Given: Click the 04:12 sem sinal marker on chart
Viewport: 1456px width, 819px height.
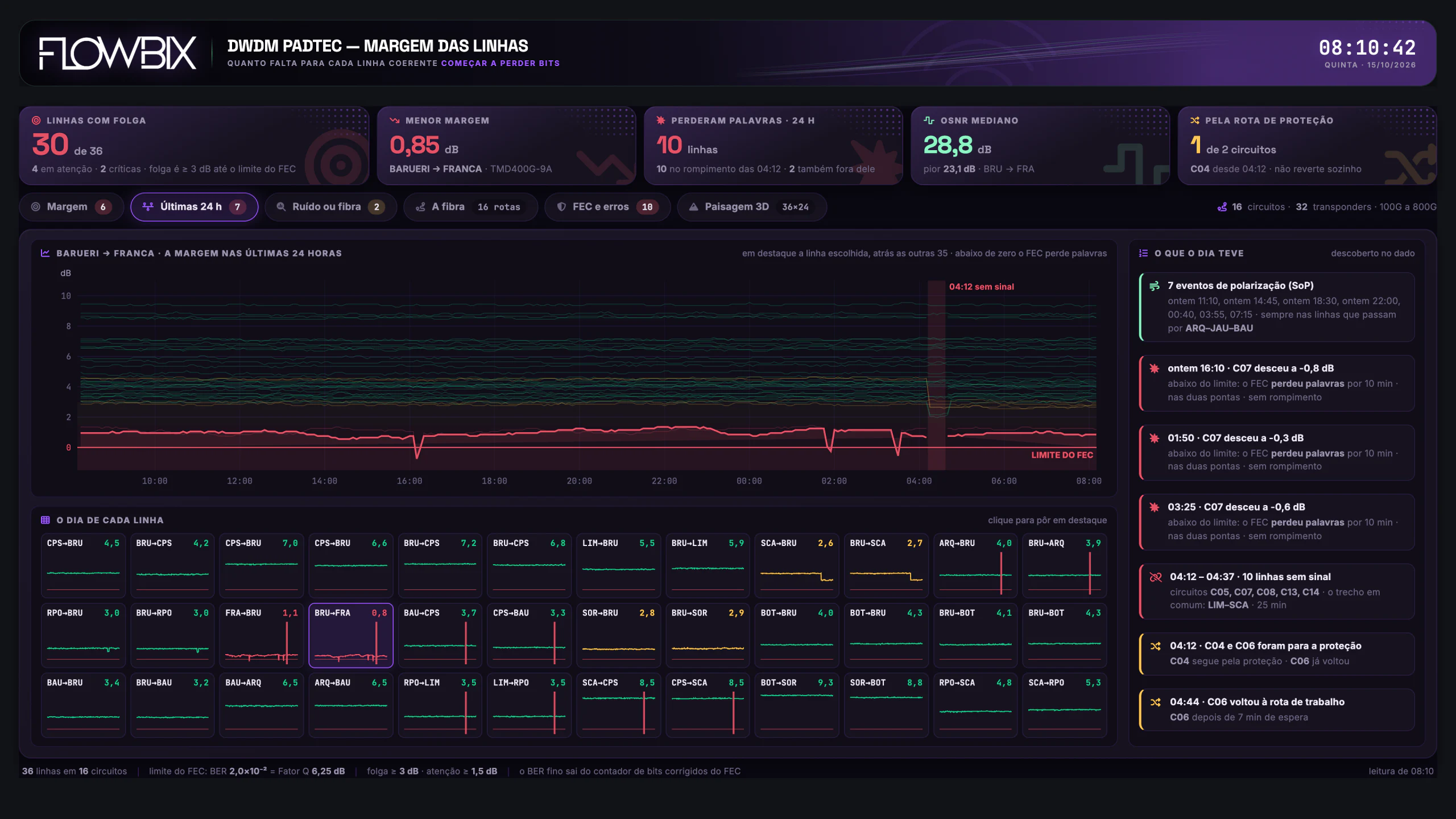Looking at the screenshot, I should (x=981, y=287).
